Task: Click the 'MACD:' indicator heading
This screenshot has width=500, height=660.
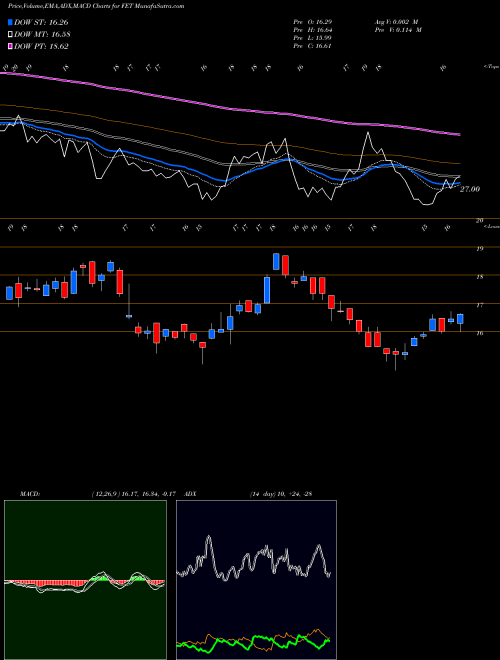Action: (29, 494)
